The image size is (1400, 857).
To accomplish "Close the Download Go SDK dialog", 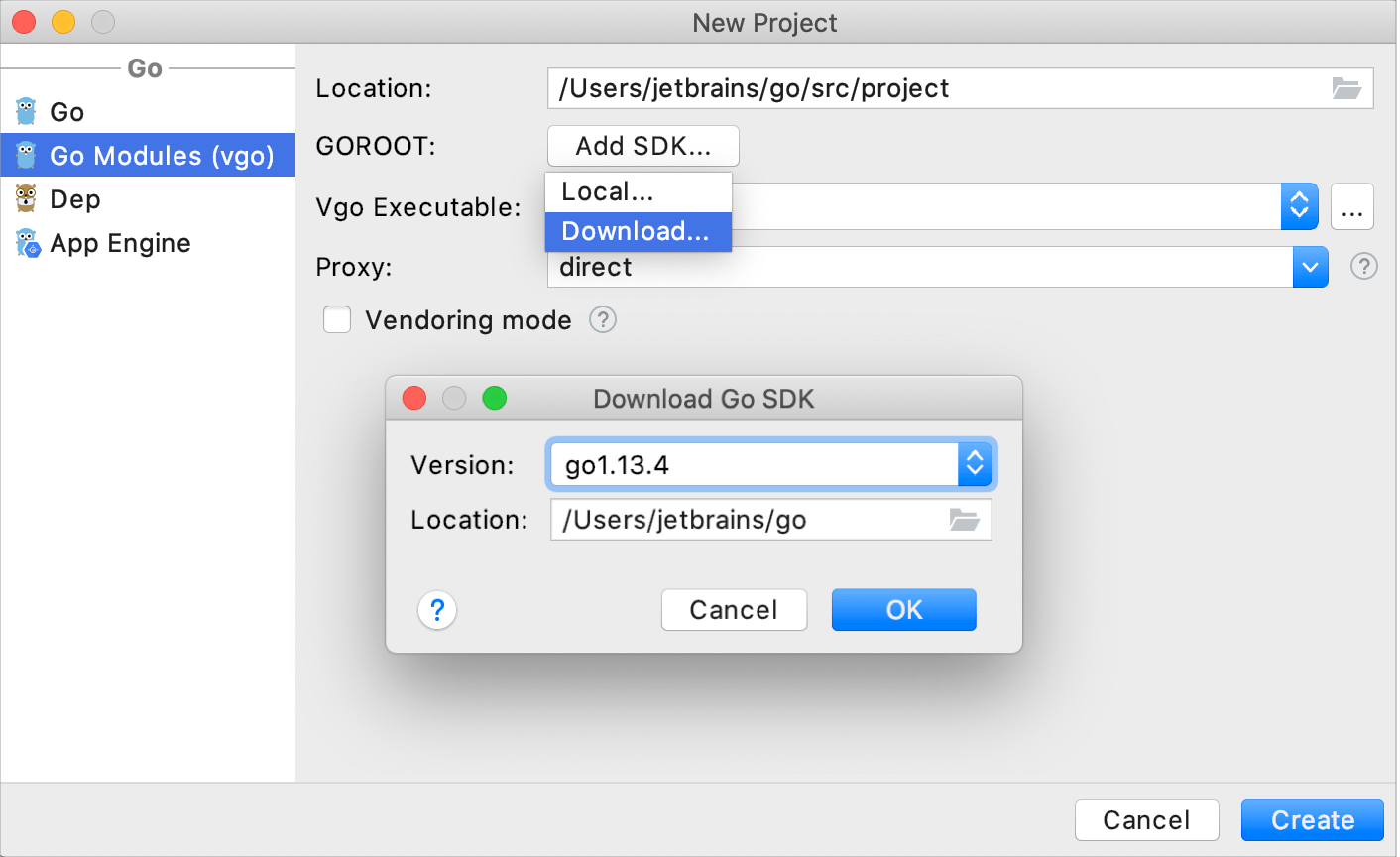I will 414,398.
